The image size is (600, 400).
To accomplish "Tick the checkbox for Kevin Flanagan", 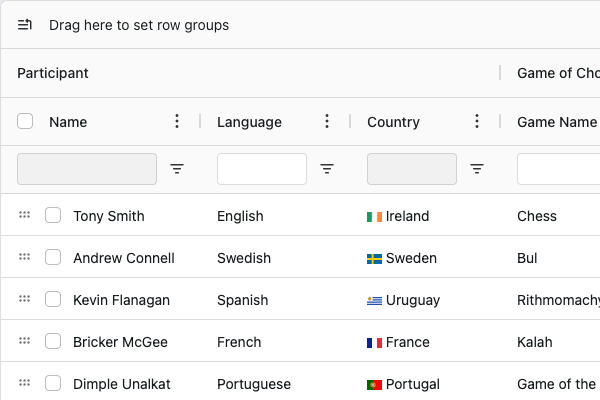I will pyautogui.click(x=53, y=300).
